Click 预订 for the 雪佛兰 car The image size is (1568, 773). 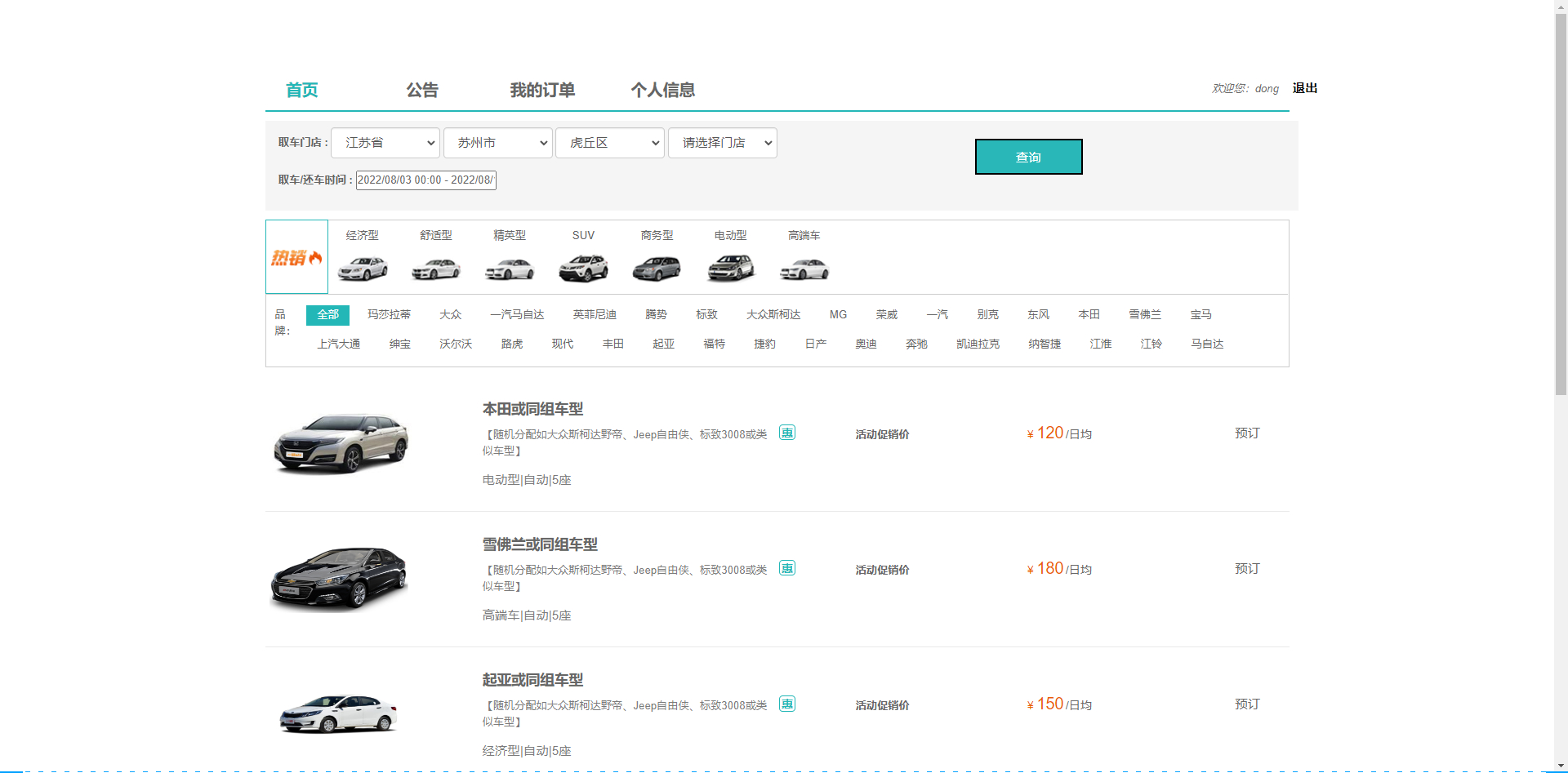[x=1248, y=569]
